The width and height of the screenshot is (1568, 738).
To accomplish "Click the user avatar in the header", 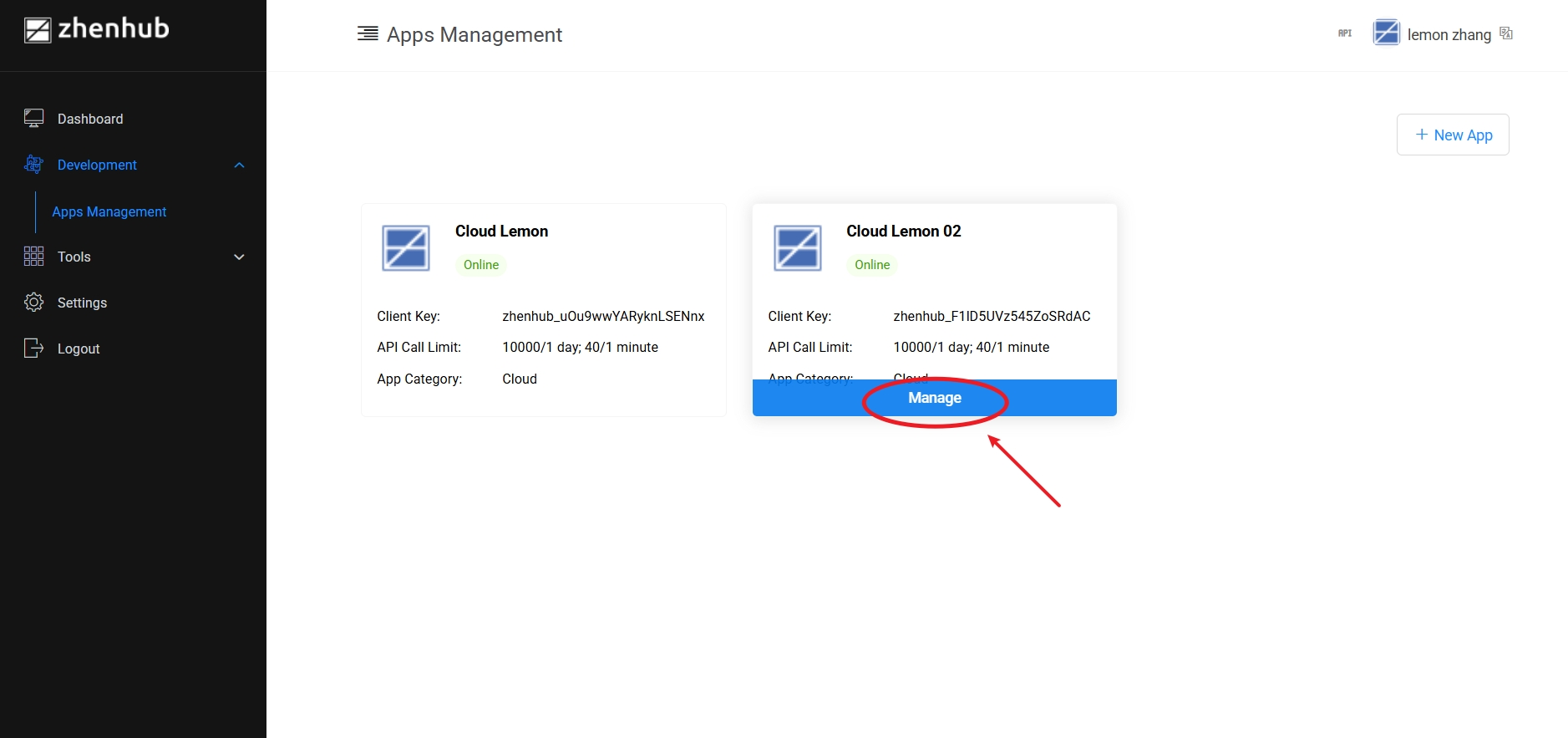I will [1386, 33].
